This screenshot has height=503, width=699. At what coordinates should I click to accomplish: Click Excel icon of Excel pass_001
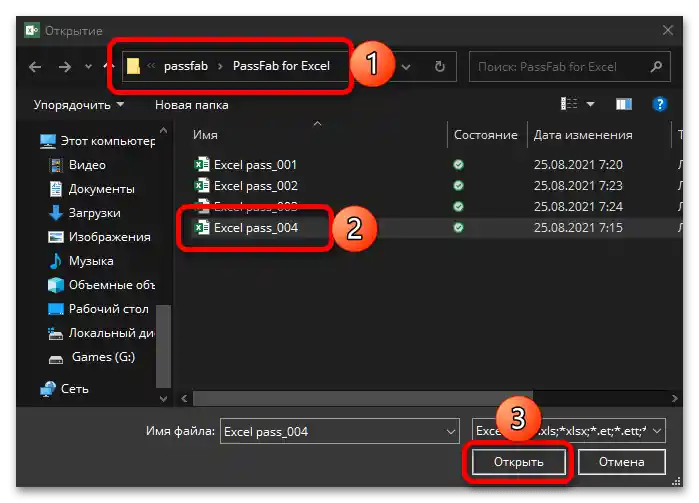(x=202, y=165)
